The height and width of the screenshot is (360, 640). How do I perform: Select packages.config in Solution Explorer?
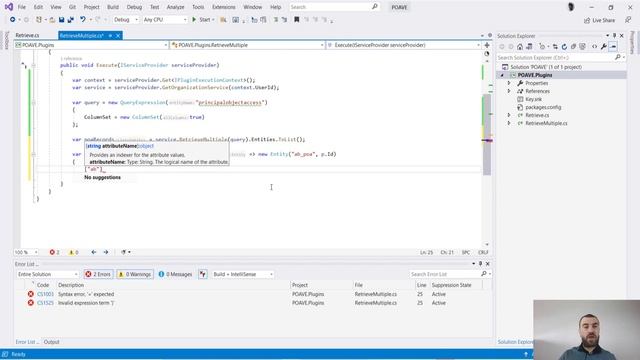543,107
